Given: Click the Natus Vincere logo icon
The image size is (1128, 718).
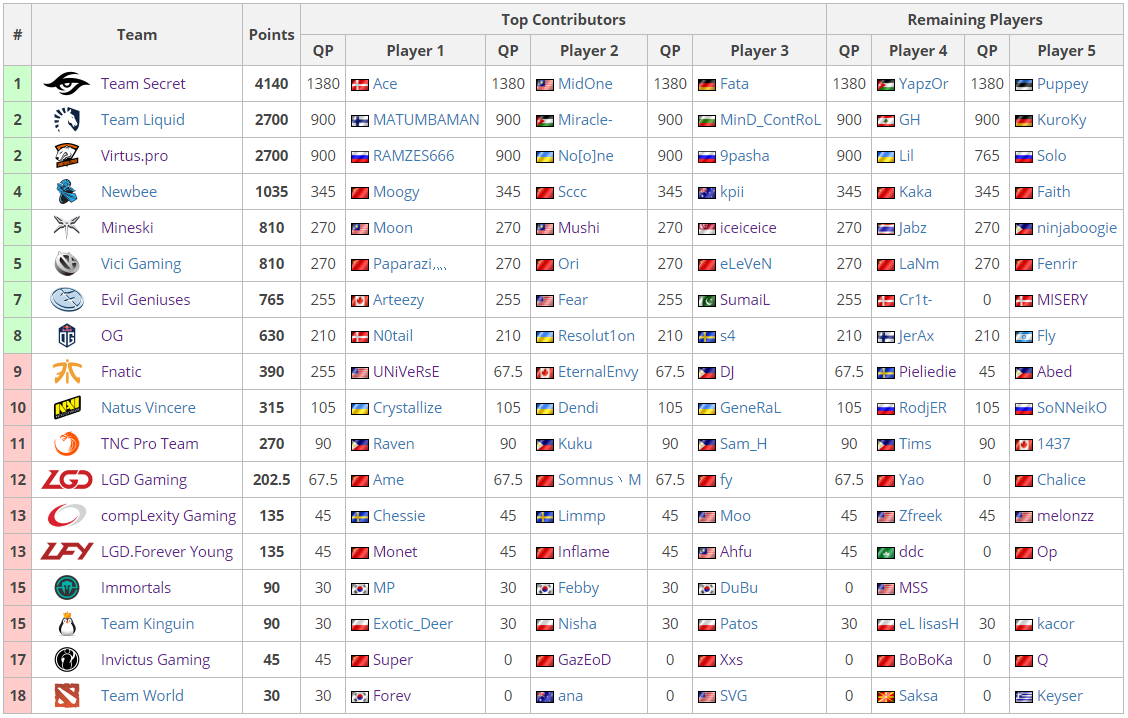Looking at the screenshot, I should click(67, 408).
